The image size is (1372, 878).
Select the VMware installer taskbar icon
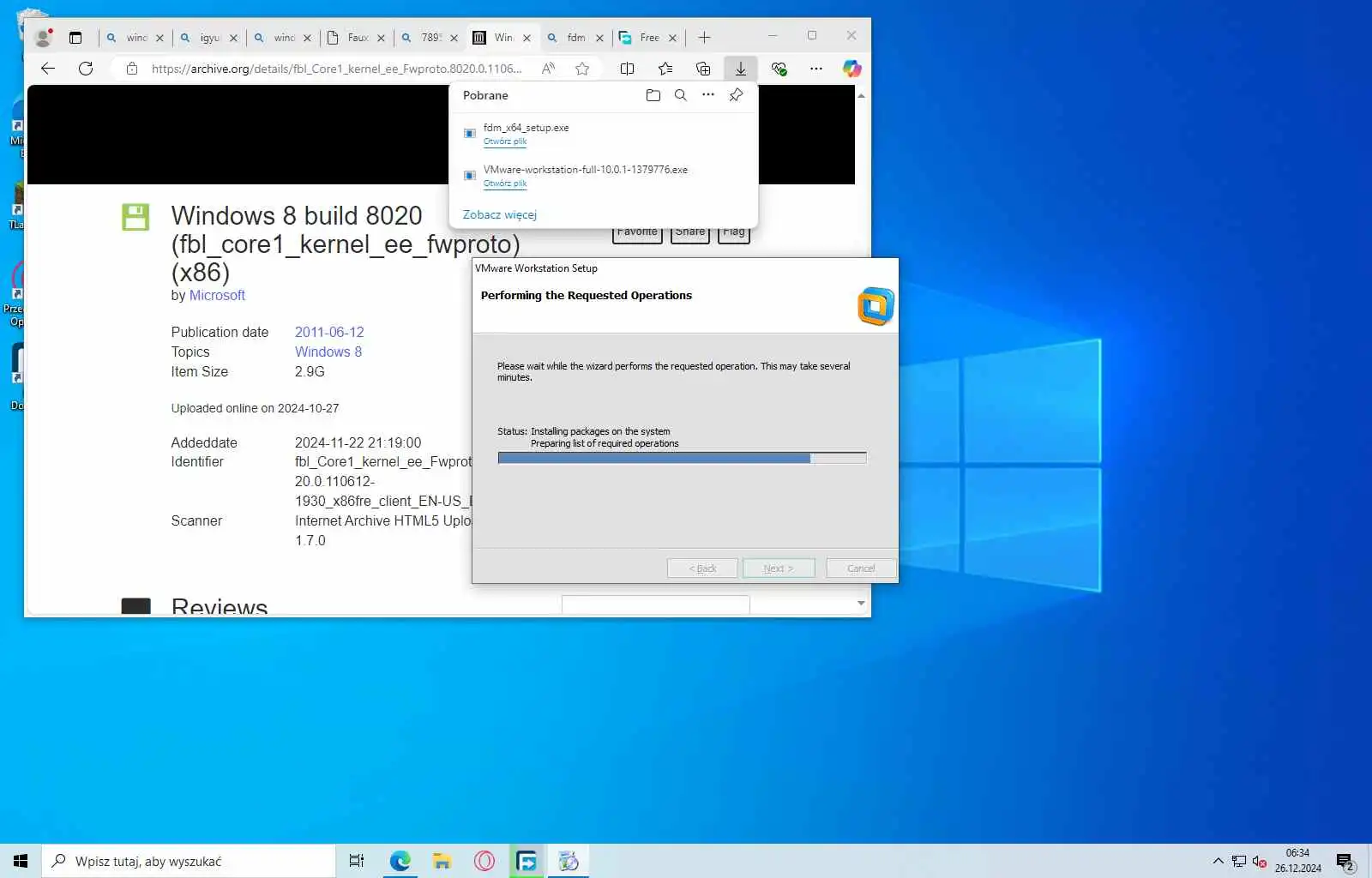coord(569,861)
